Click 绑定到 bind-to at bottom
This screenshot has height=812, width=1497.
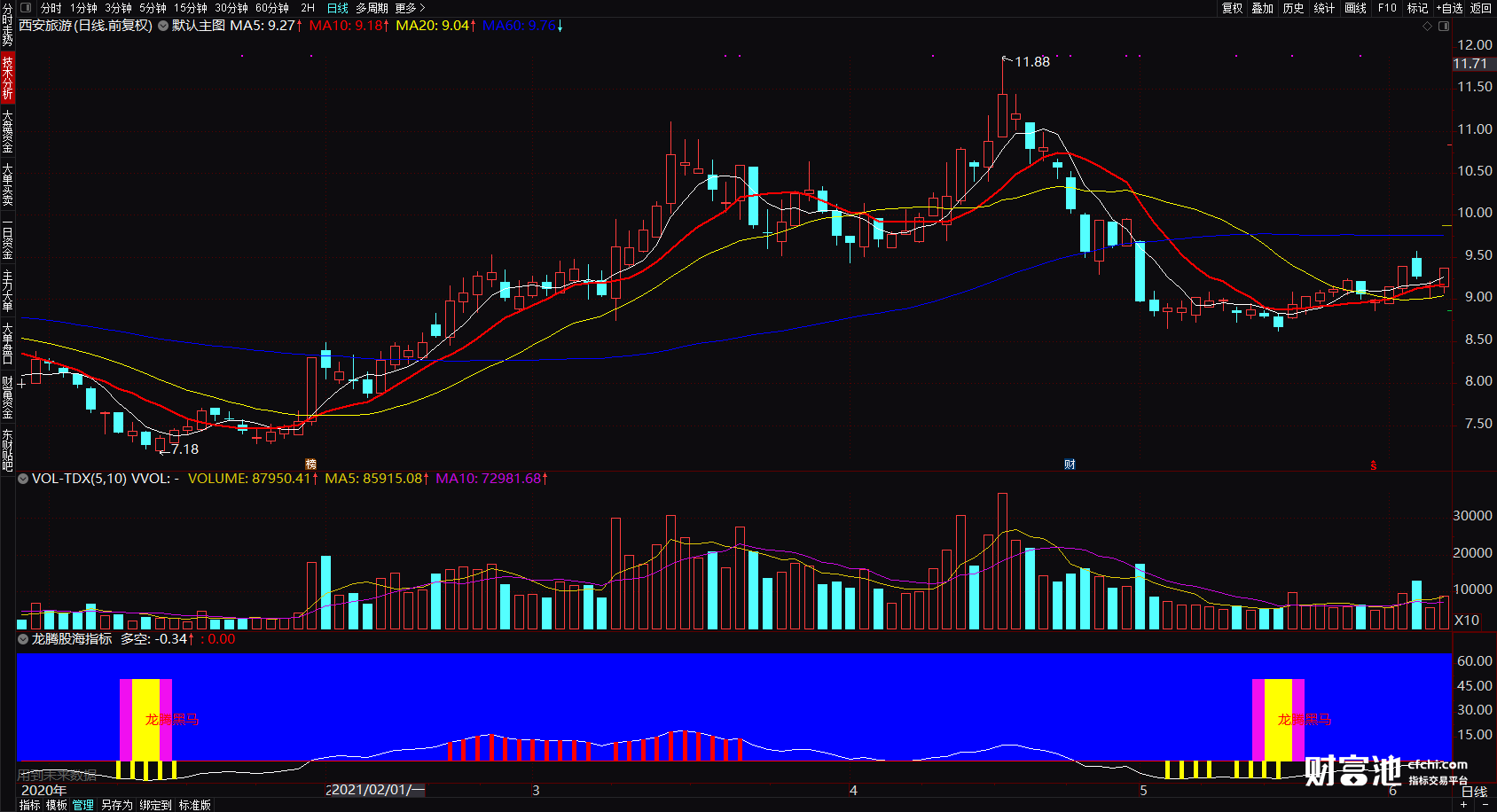pyautogui.click(x=155, y=805)
